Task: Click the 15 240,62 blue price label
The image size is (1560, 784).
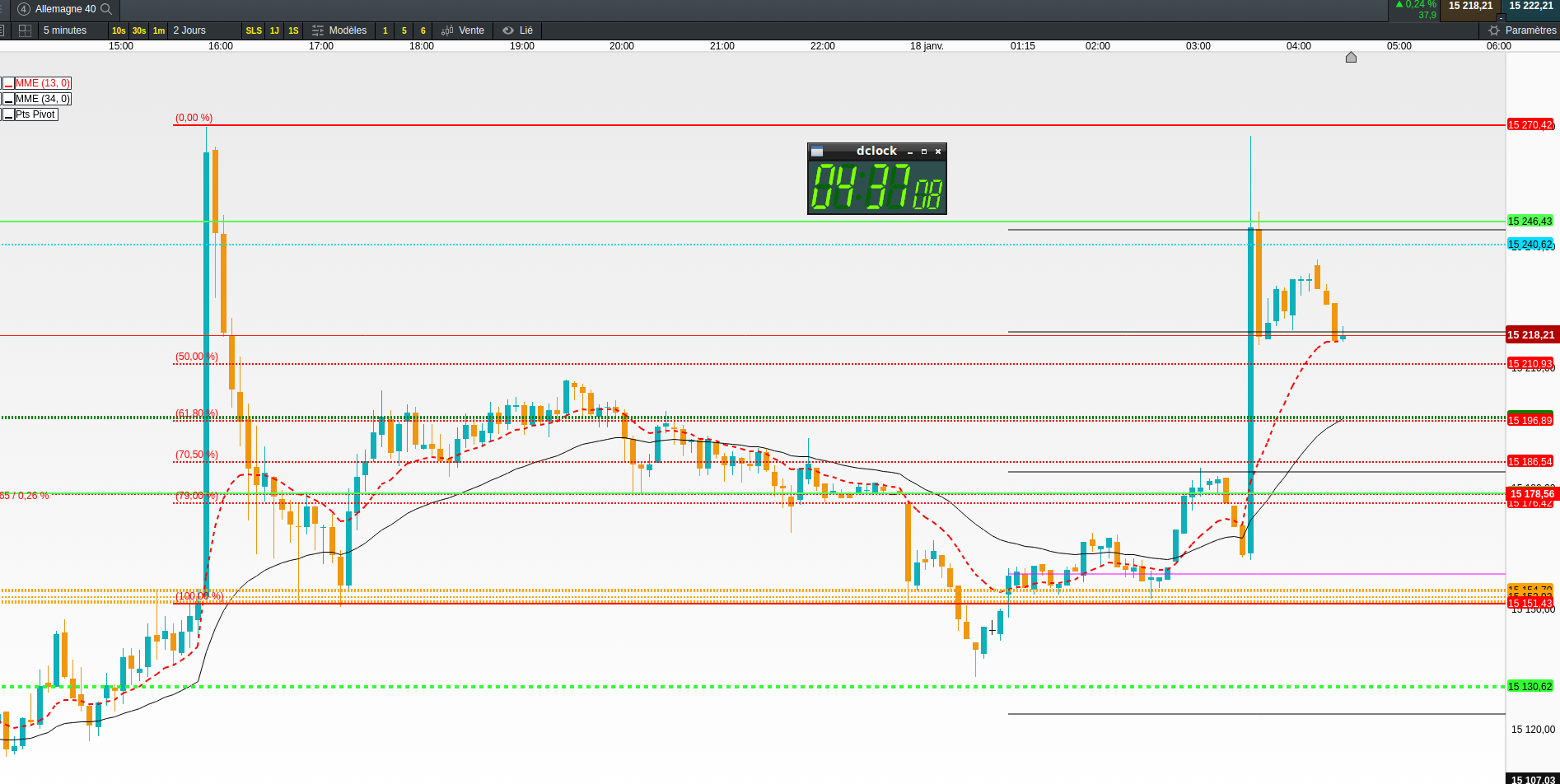Action: tap(1530, 245)
